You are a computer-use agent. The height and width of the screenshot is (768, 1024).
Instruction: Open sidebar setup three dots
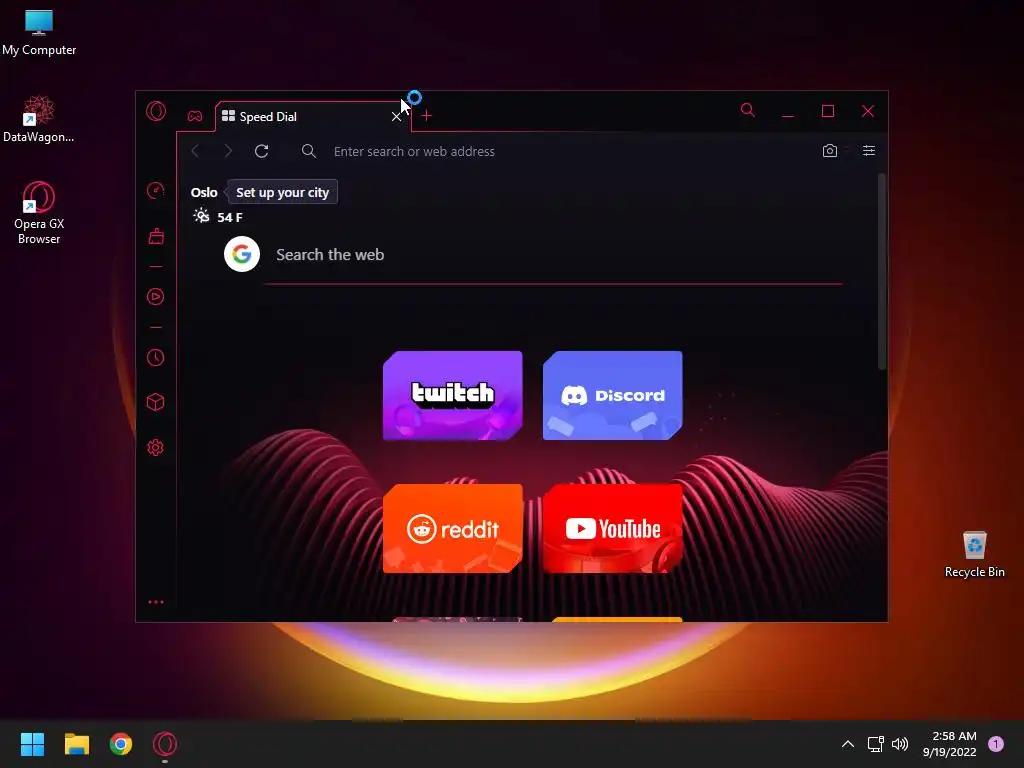pos(155,602)
